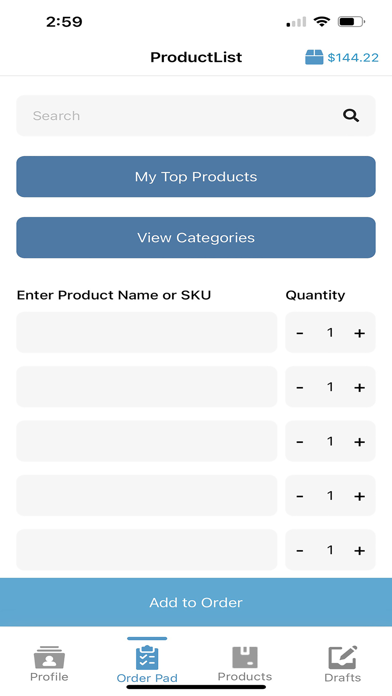Focus the Search input field
Viewport: 392px width, 696px height.
pos(196,116)
